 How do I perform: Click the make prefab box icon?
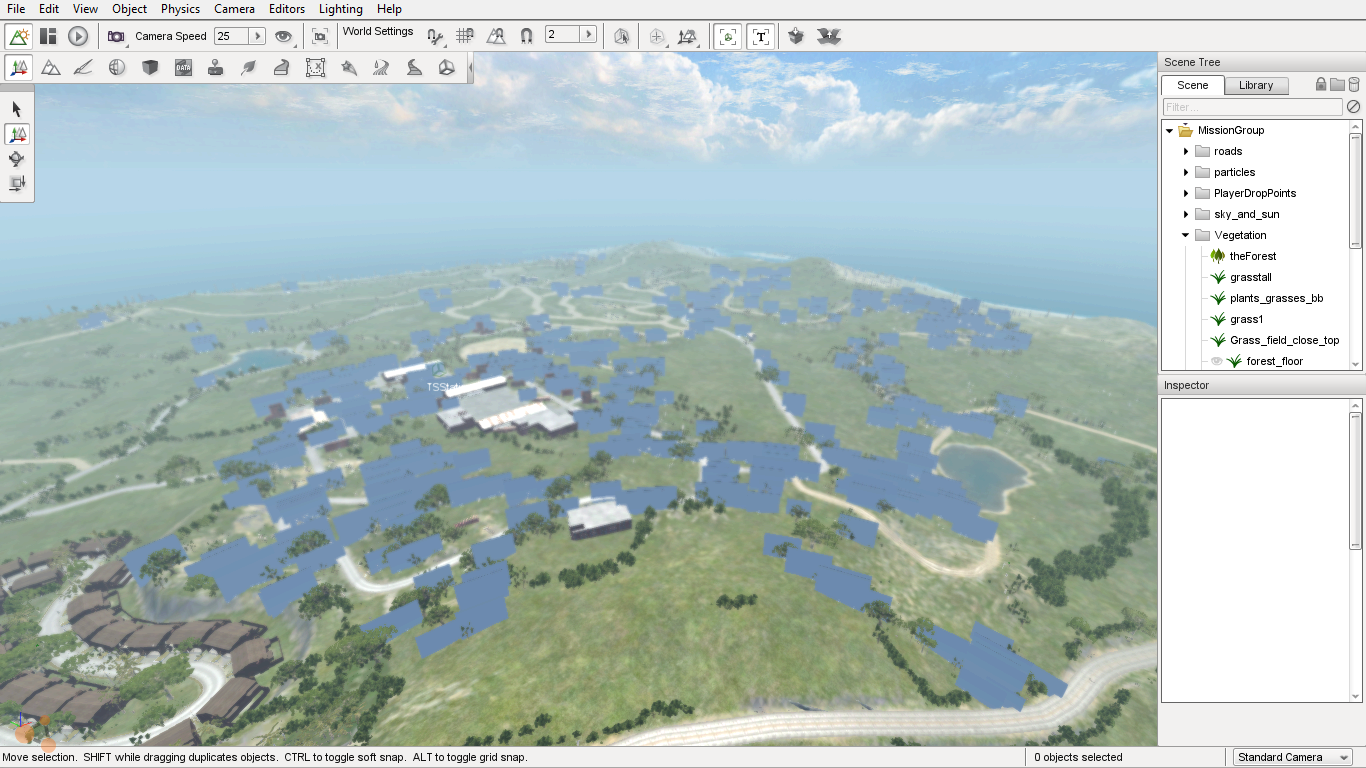point(796,36)
